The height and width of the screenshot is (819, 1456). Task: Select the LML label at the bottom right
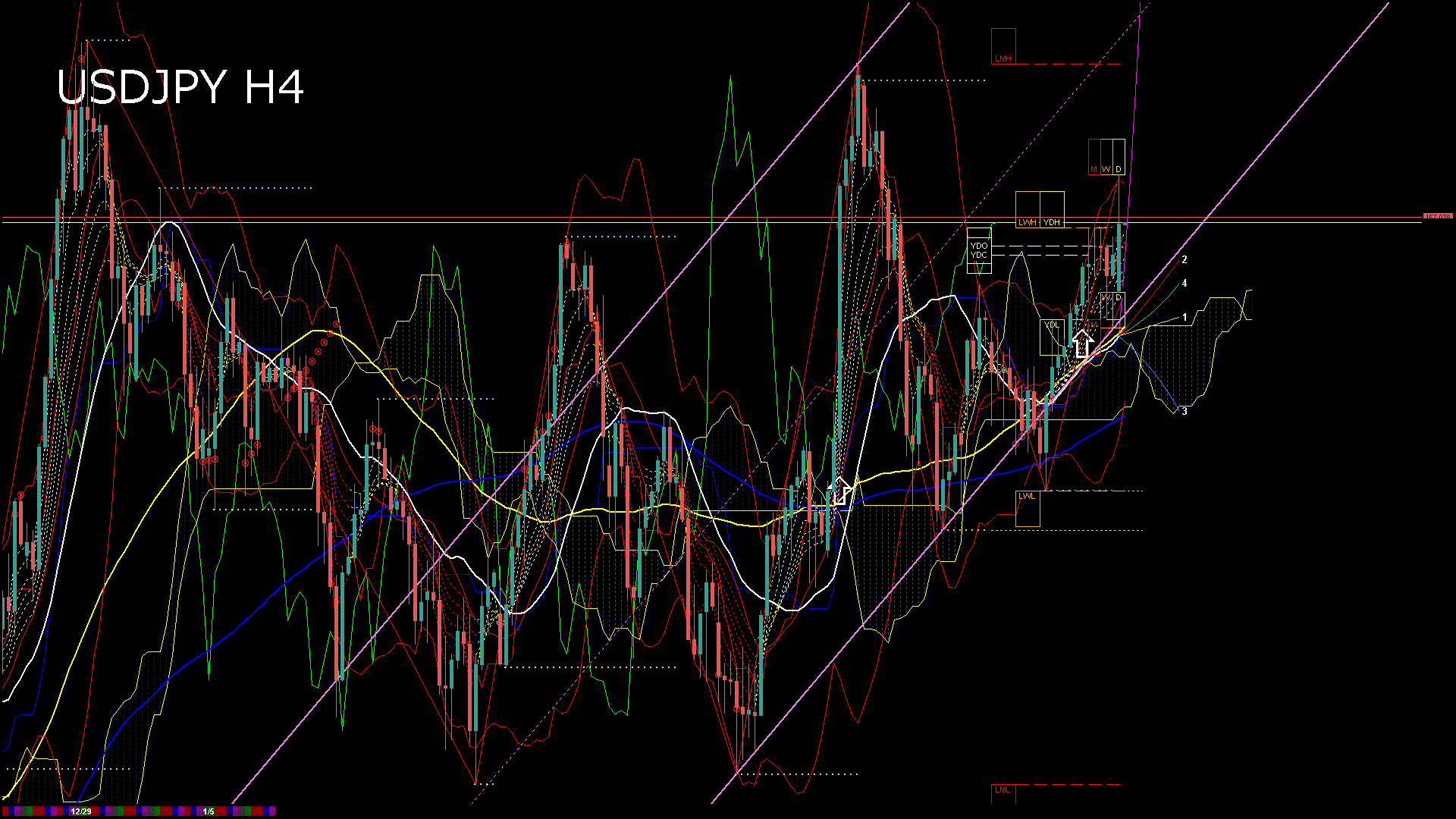[x=1003, y=789]
